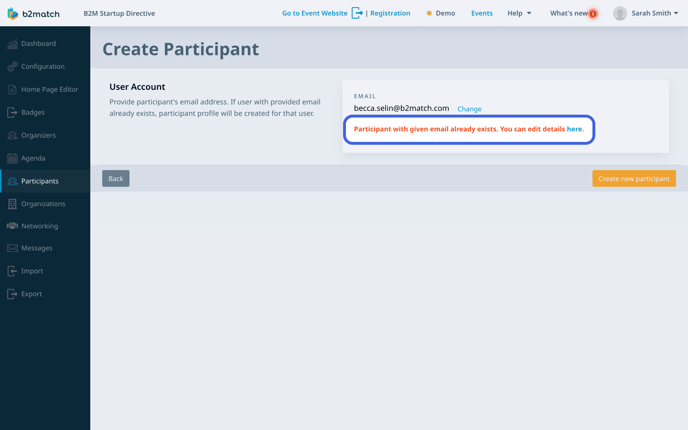
Task: Click the Networking icon in sidebar
Action: click(x=12, y=226)
